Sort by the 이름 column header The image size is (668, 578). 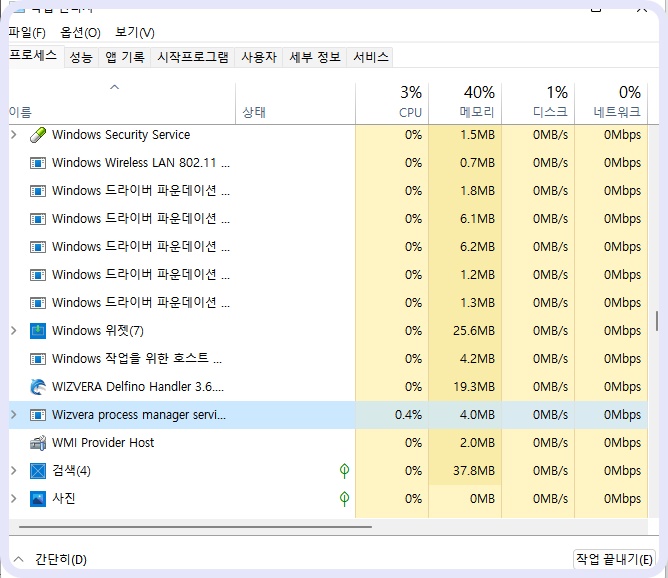tap(122, 104)
